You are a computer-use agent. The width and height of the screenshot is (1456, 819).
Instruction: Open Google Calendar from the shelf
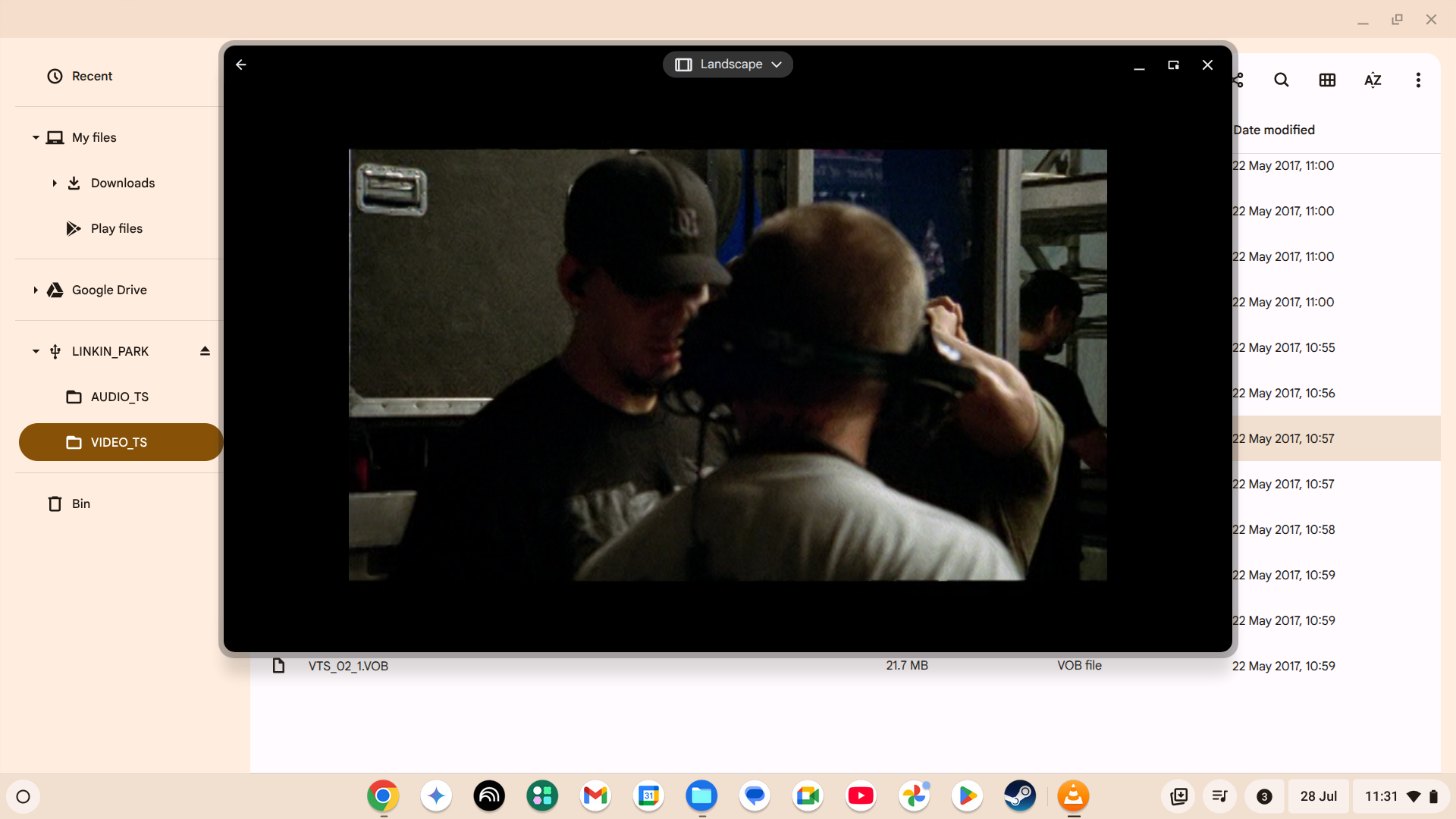(648, 795)
